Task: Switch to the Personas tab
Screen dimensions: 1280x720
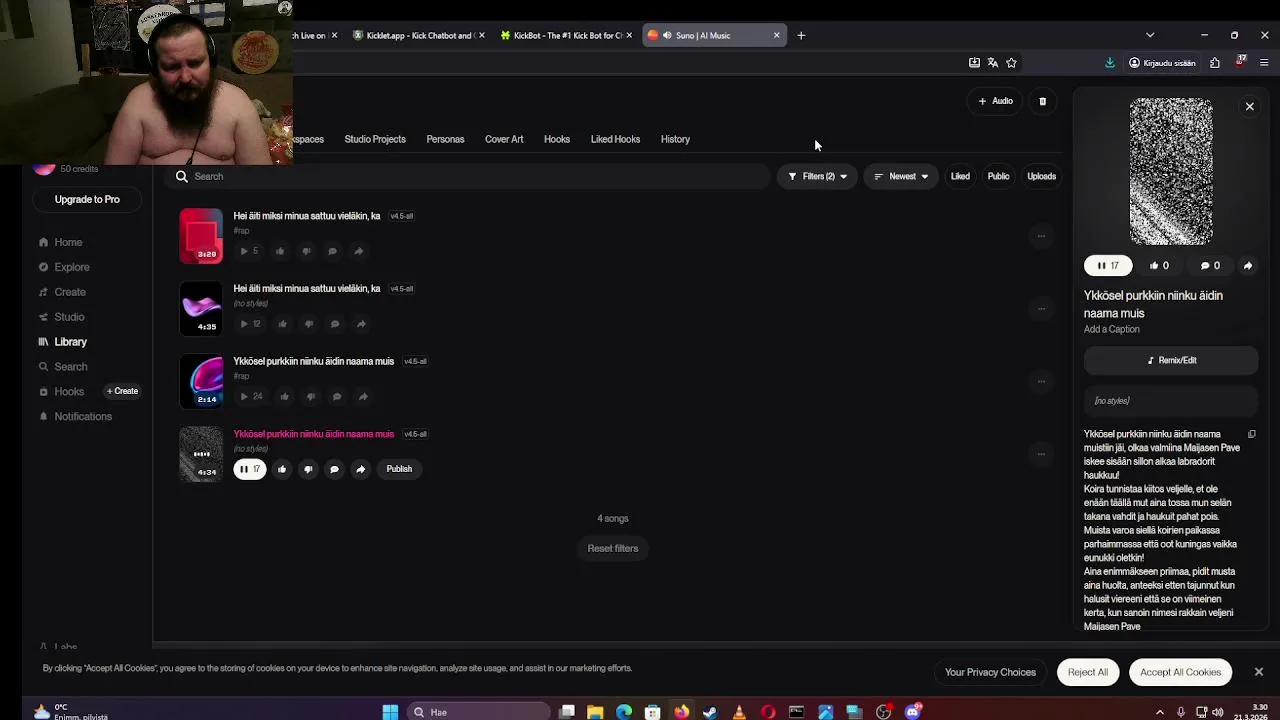Action: point(445,139)
